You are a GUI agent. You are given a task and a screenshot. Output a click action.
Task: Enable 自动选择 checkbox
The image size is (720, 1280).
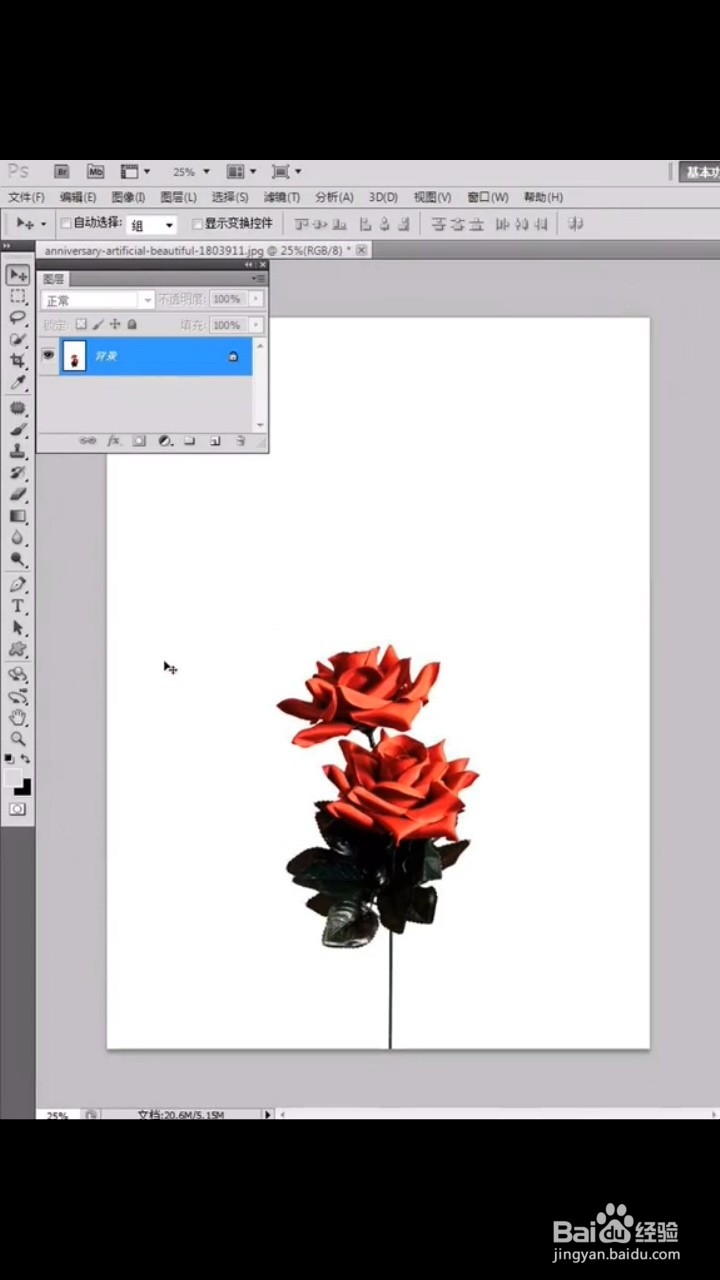coord(66,224)
